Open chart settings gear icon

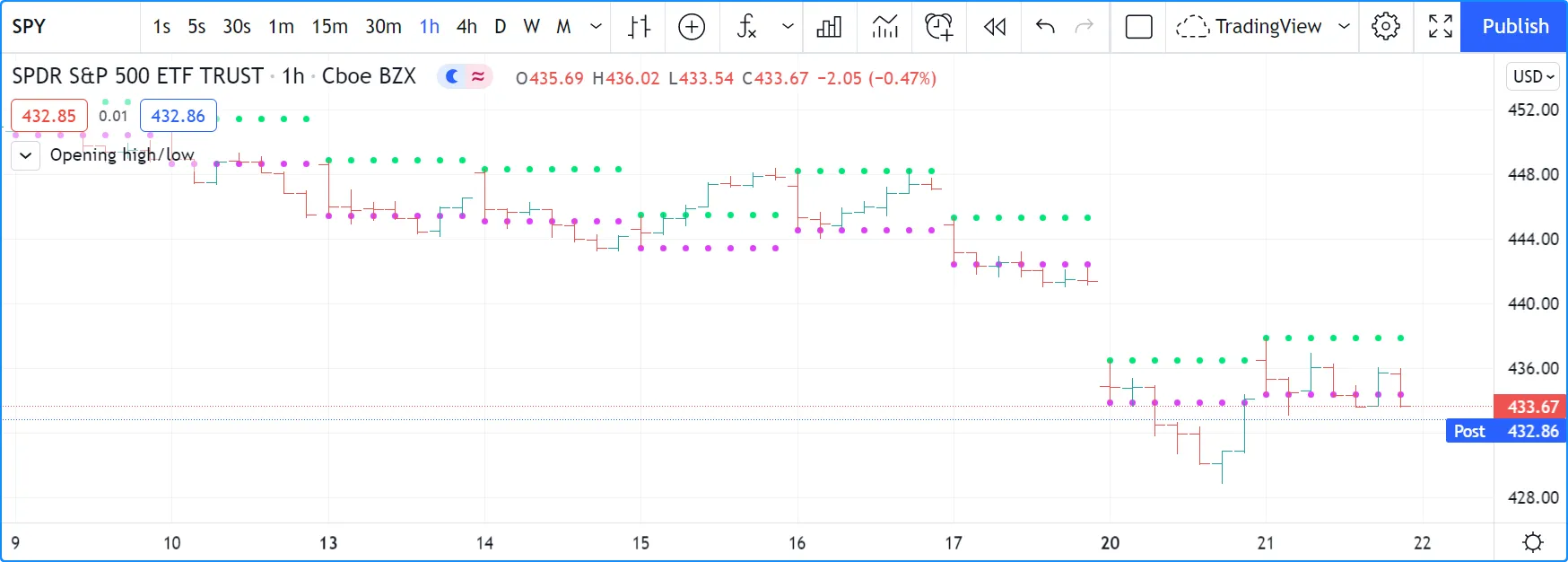pos(1386,27)
